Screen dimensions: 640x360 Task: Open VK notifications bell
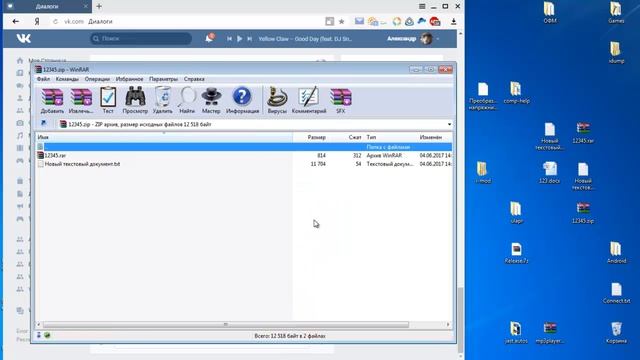click(x=209, y=38)
